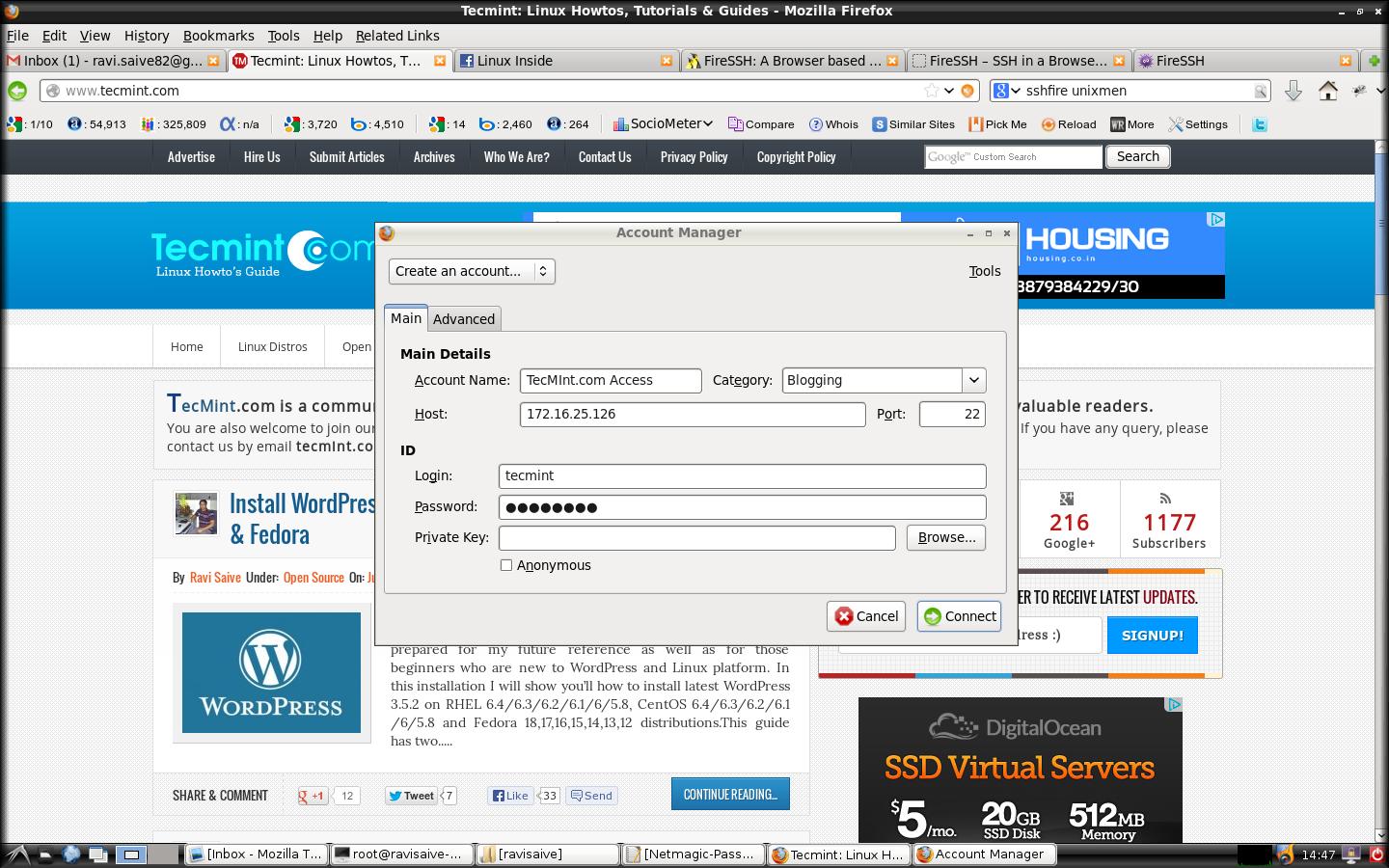Open the Linux Distros nav link
The width and height of the screenshot is (1389, 868).
(x=273, y=346)
